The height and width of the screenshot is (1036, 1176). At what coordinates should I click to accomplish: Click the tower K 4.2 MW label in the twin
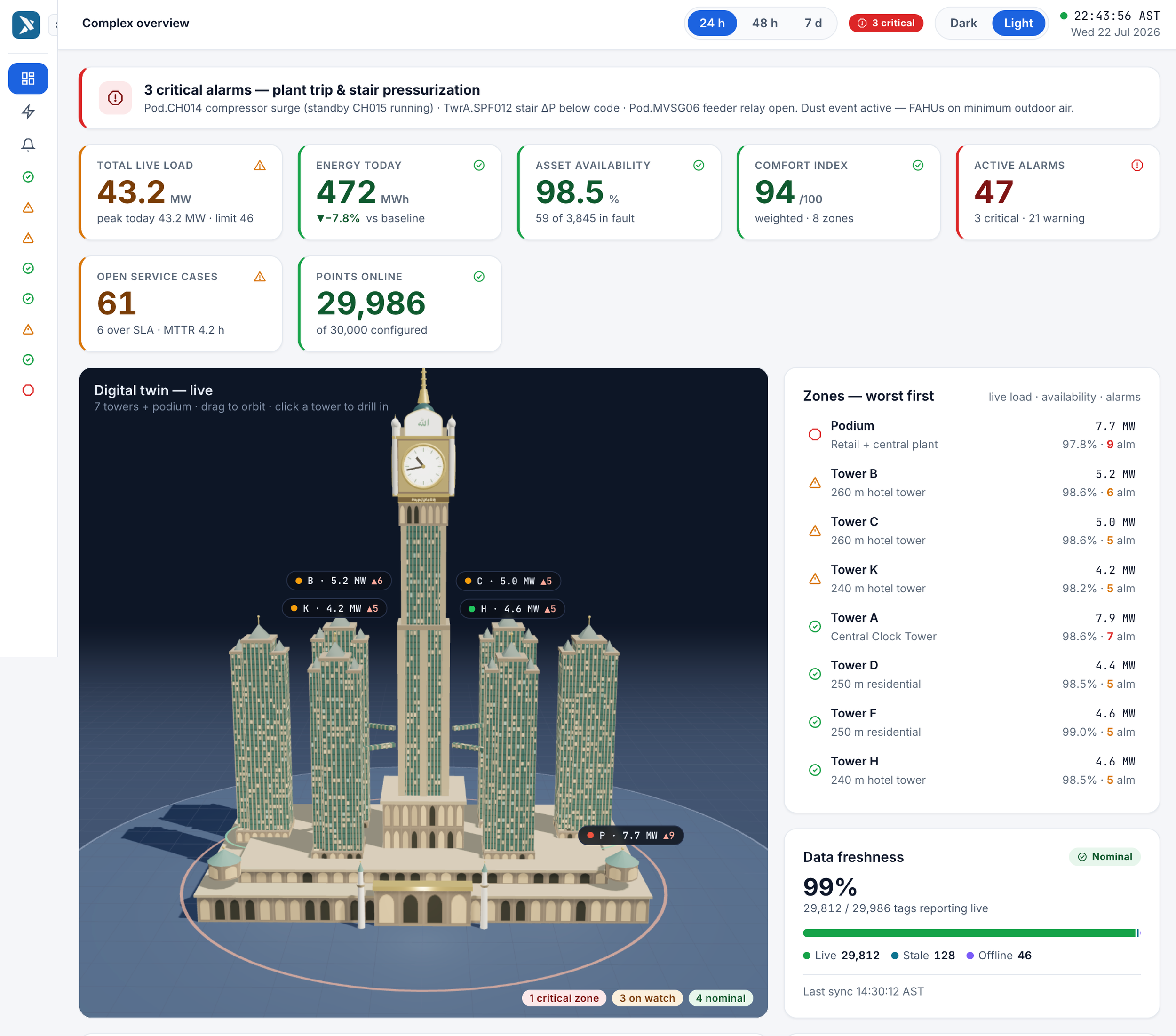334,608
